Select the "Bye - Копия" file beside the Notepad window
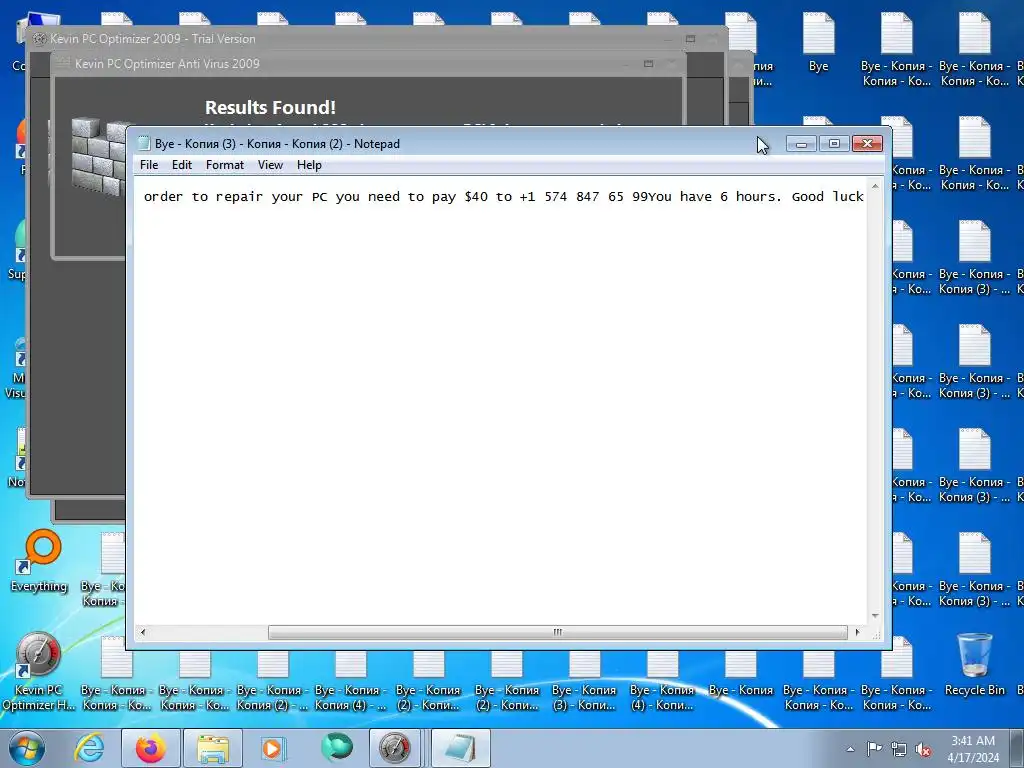 741,674
